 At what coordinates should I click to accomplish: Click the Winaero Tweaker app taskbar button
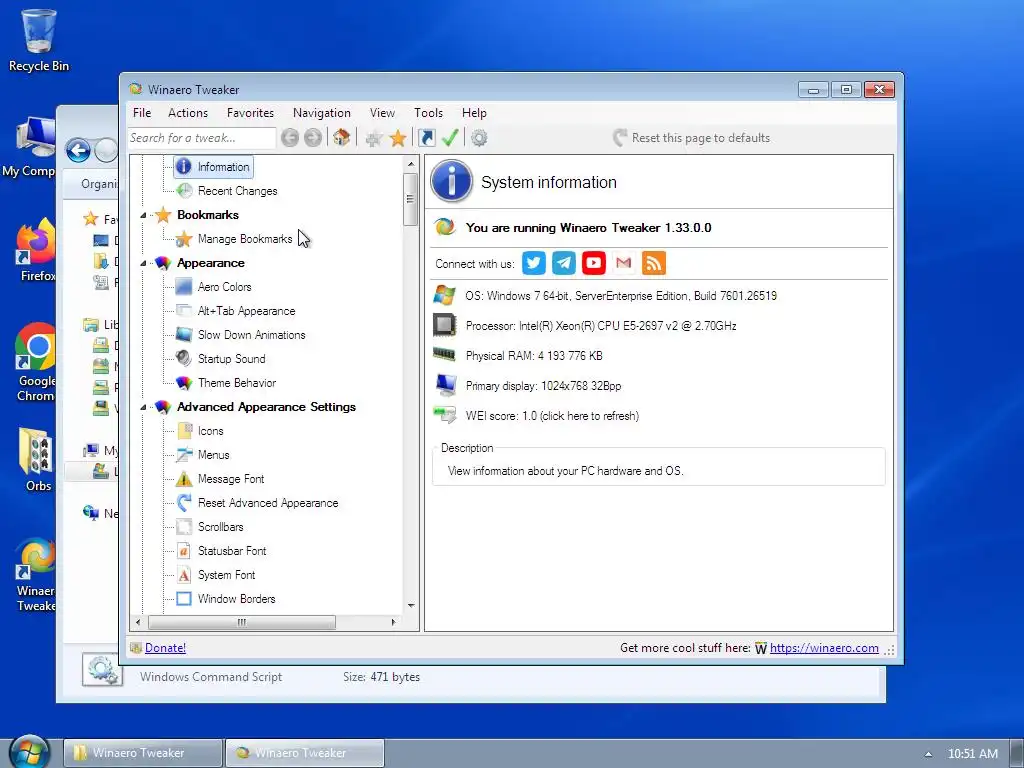305,753
